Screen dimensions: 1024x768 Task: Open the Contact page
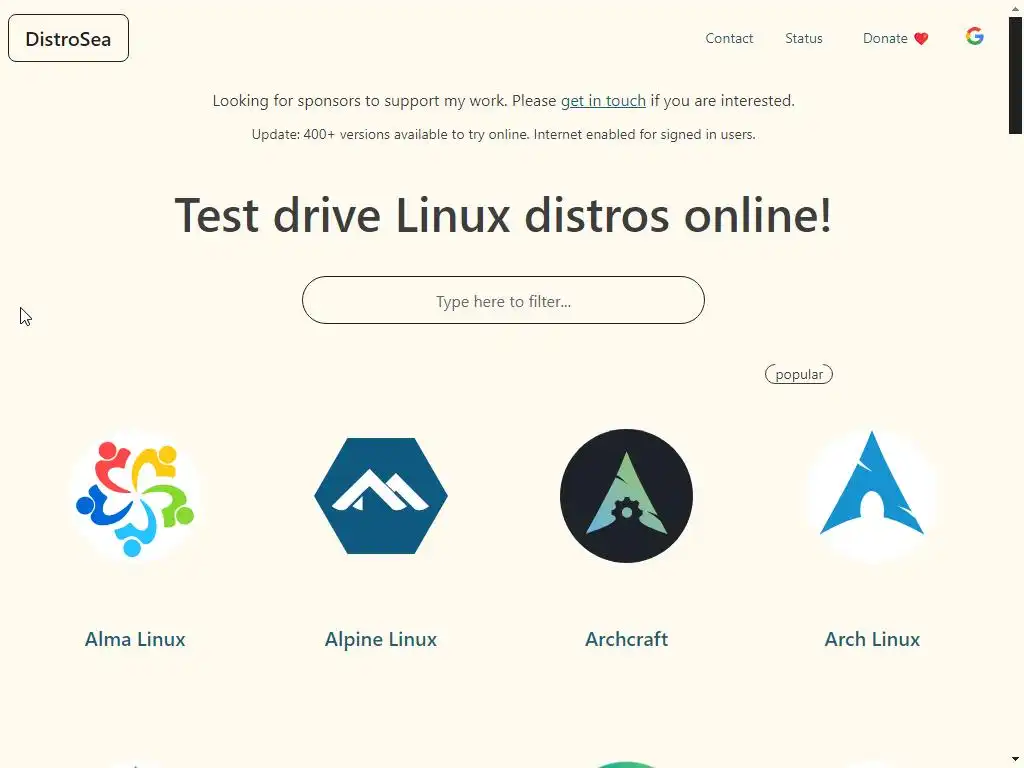(729, 39)
